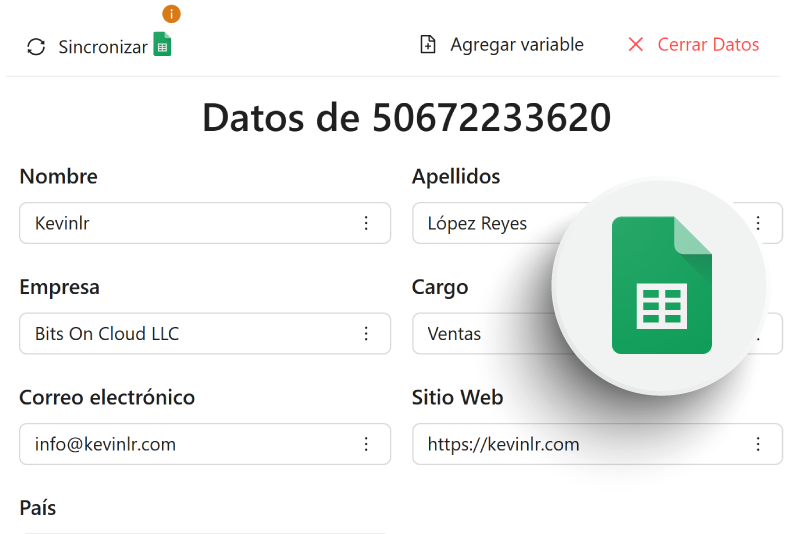The width and height of the screenshot is (800, 534).
Task: Click the Sitio Web input https://kevinlr.com
Action: [x=597, y=444]
